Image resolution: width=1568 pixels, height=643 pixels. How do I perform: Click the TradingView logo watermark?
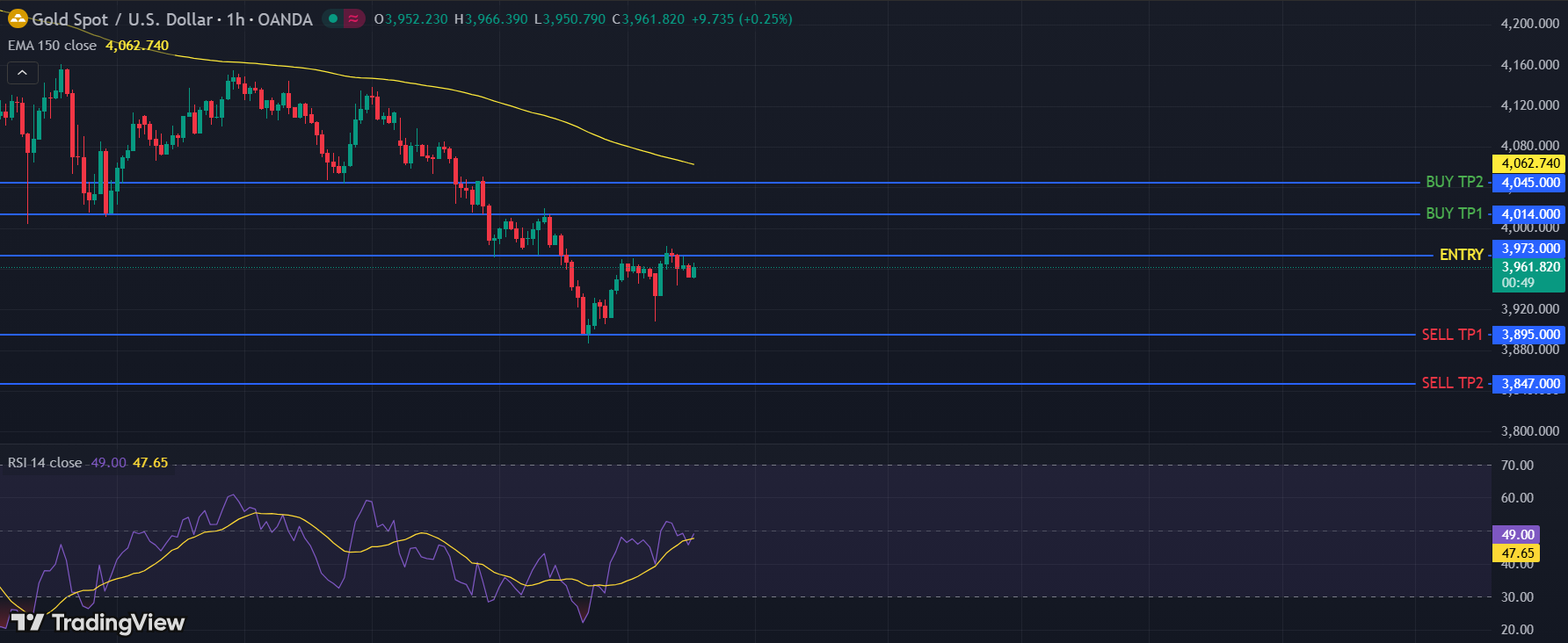[x=98, y=623]
